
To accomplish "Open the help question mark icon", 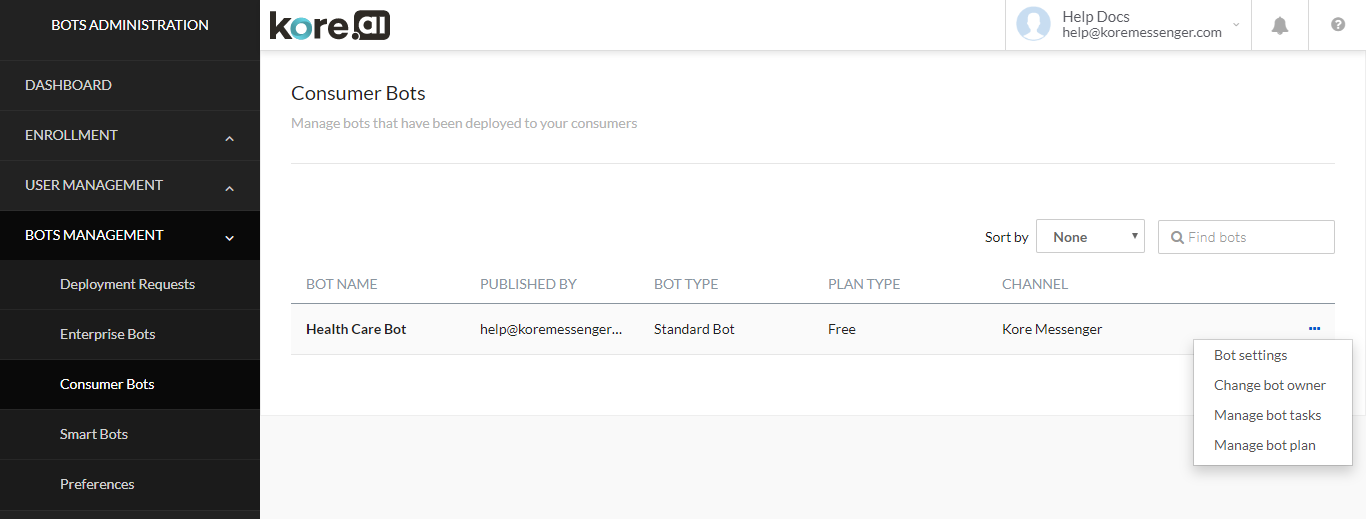I will (x=1337, y=25).
